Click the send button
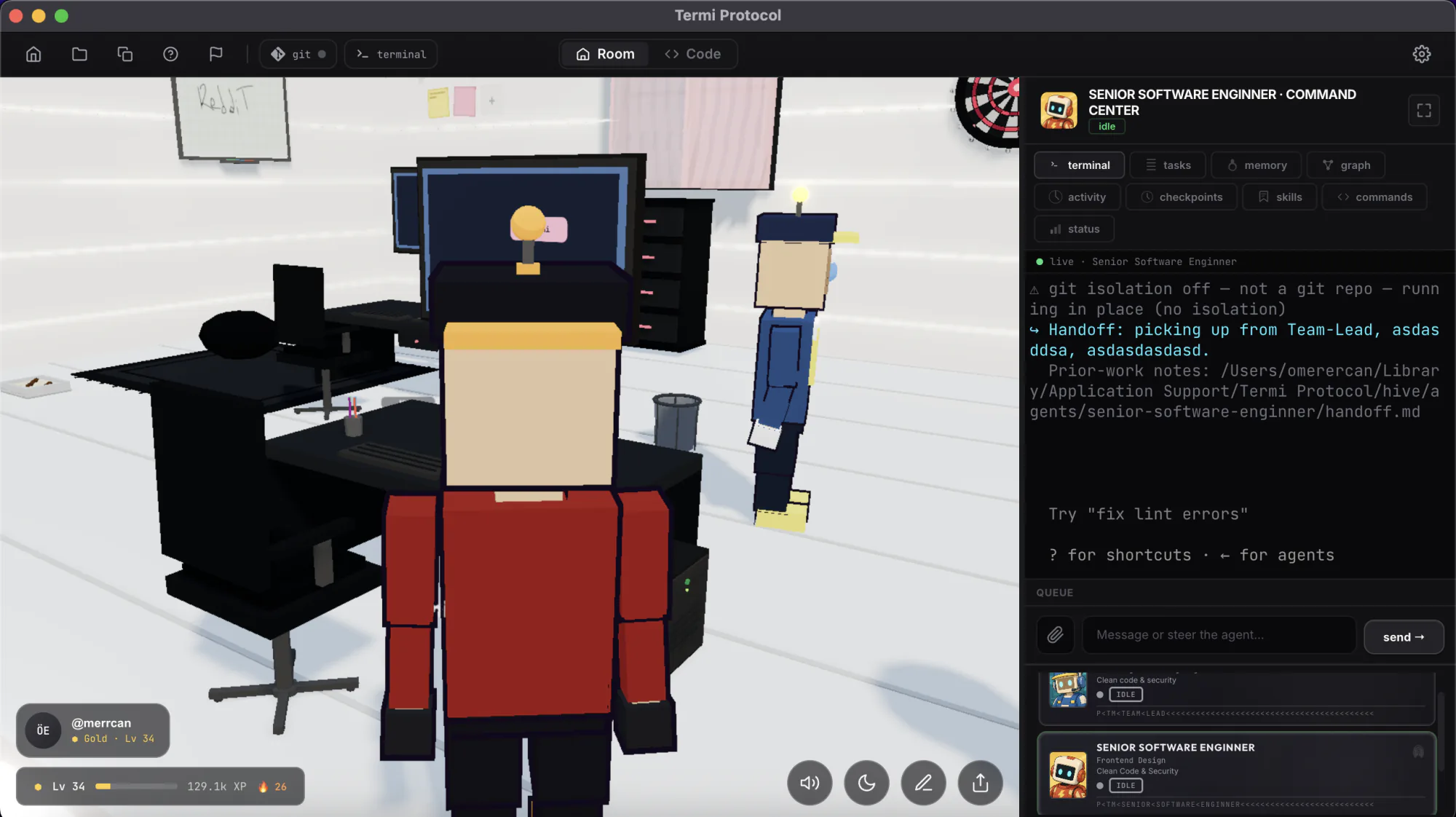 [1404, 637]
